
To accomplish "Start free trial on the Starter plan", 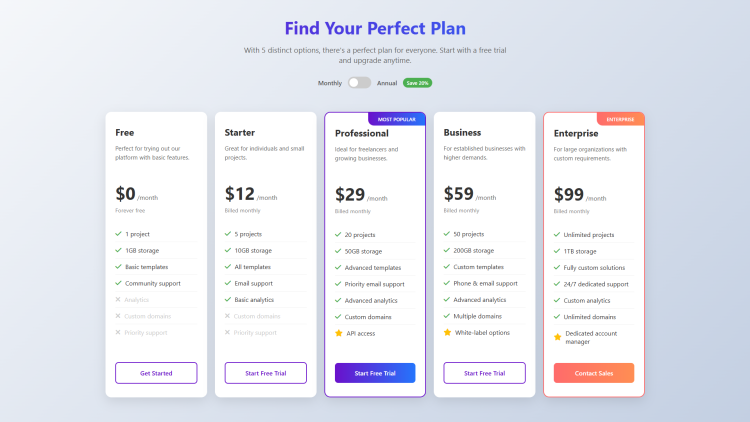I will pyautogui.click(x=265, y=373).
